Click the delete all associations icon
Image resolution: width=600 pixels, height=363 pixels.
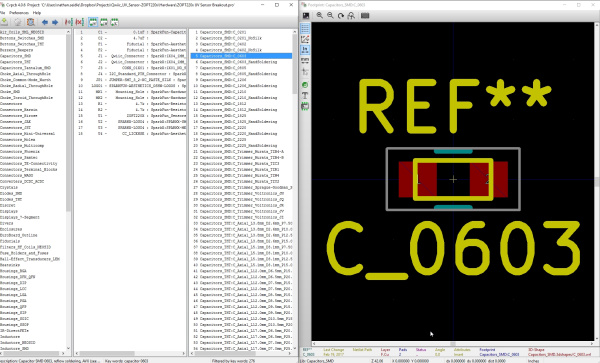pyautogui.click(x=80, y=22)
